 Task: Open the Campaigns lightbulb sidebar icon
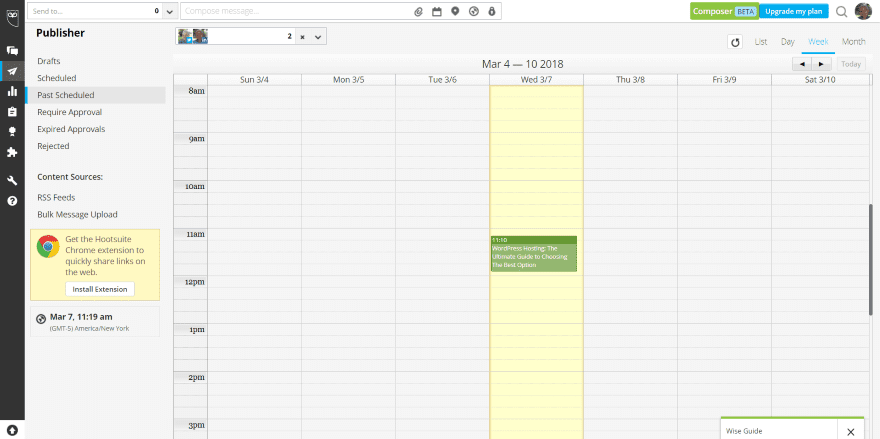(x=12, y=131)
